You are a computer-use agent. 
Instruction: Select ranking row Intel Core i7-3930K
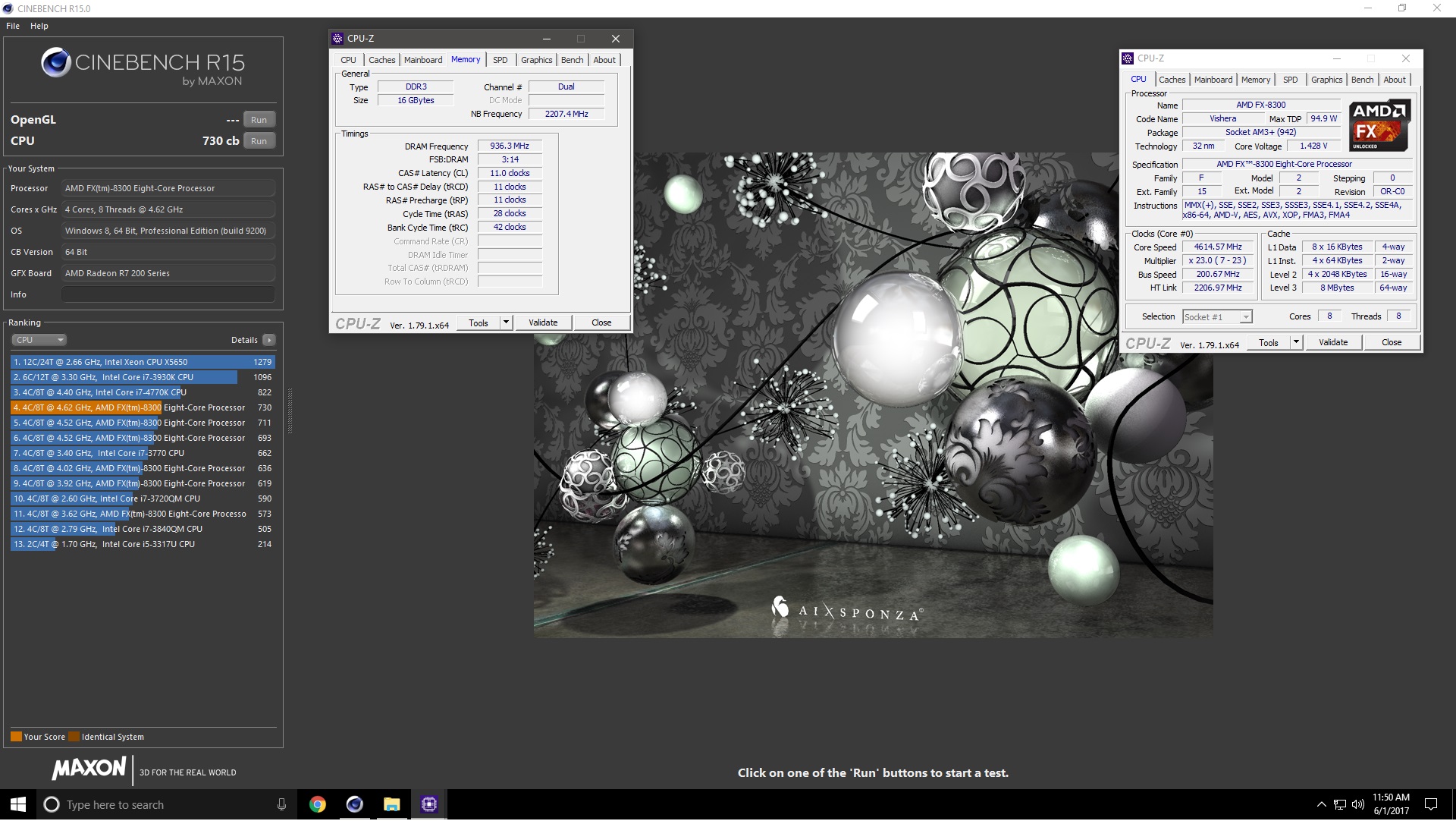[143, 377]
